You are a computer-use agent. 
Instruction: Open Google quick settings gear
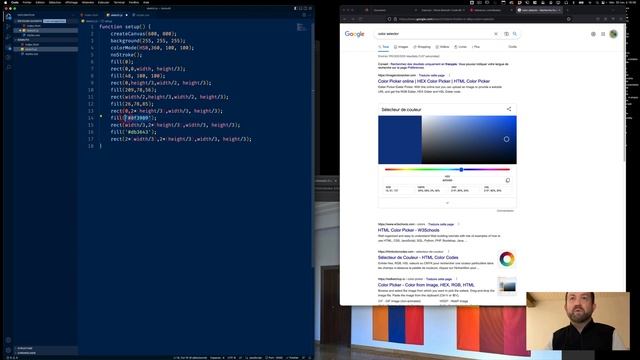coord(593,34)
